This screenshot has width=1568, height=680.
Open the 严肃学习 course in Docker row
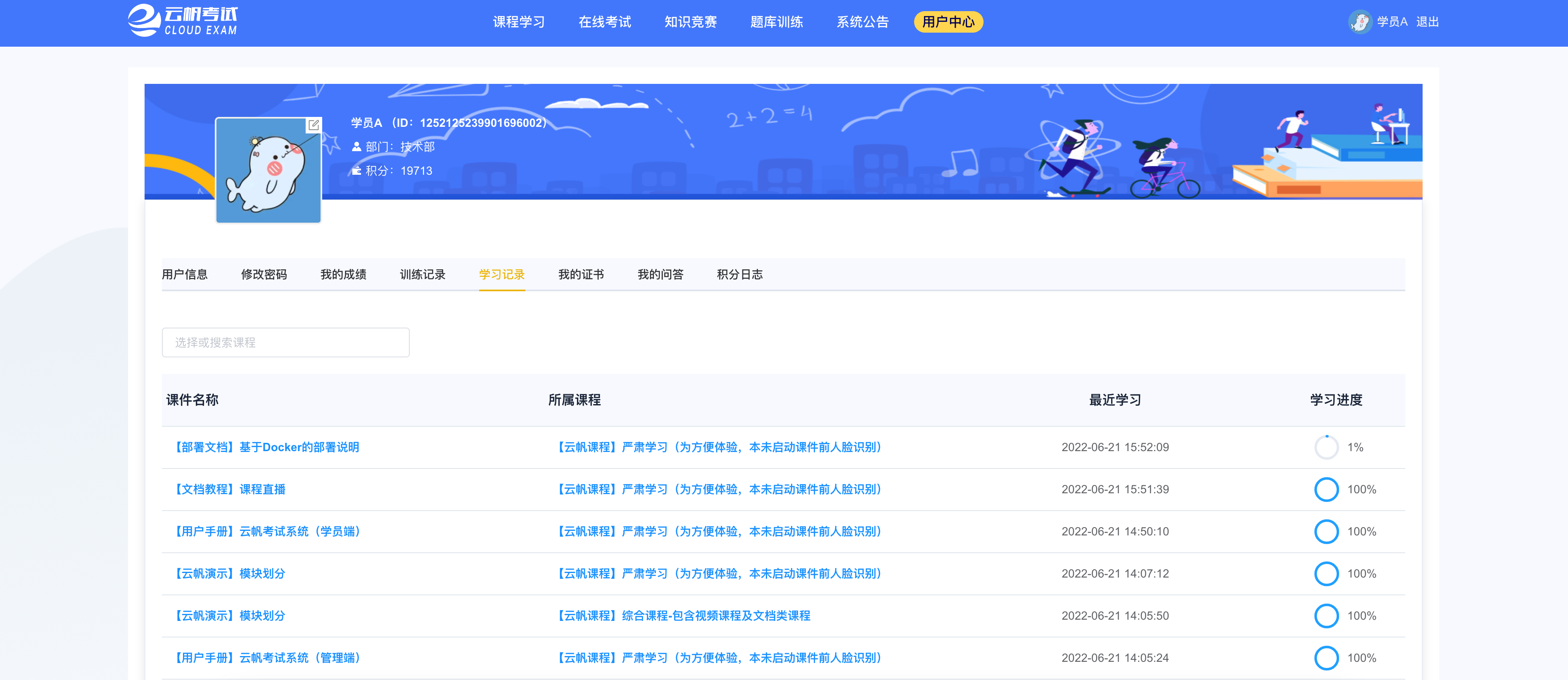click(720, 447)
